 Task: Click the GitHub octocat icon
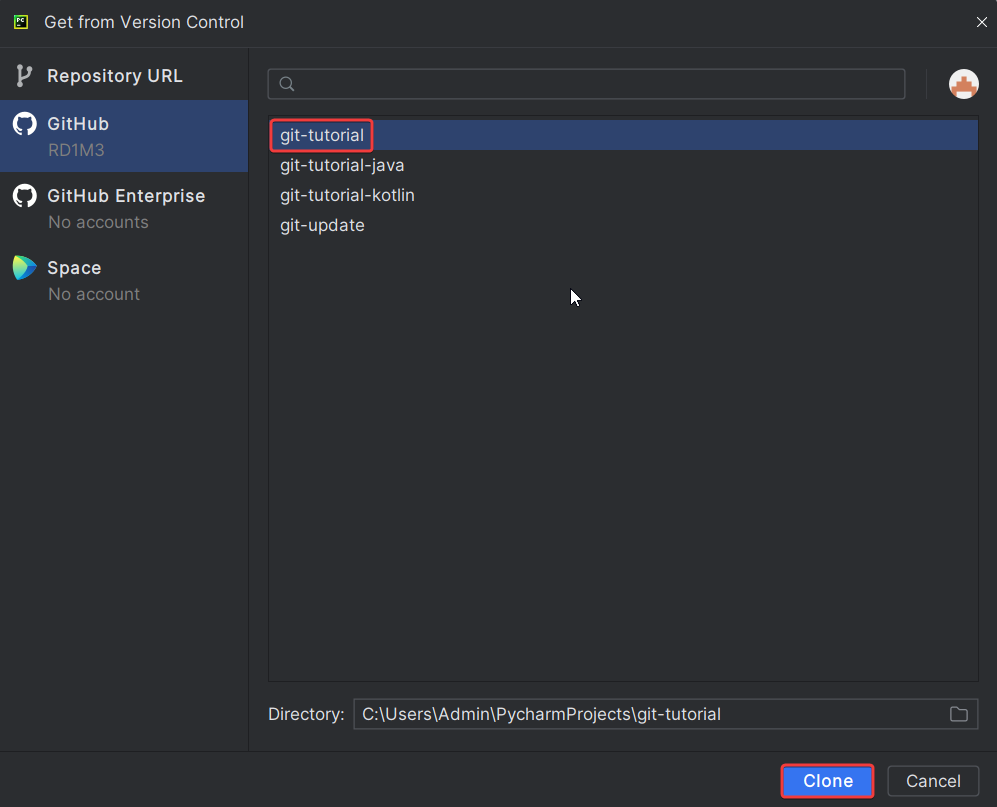(x=25, y=123)
